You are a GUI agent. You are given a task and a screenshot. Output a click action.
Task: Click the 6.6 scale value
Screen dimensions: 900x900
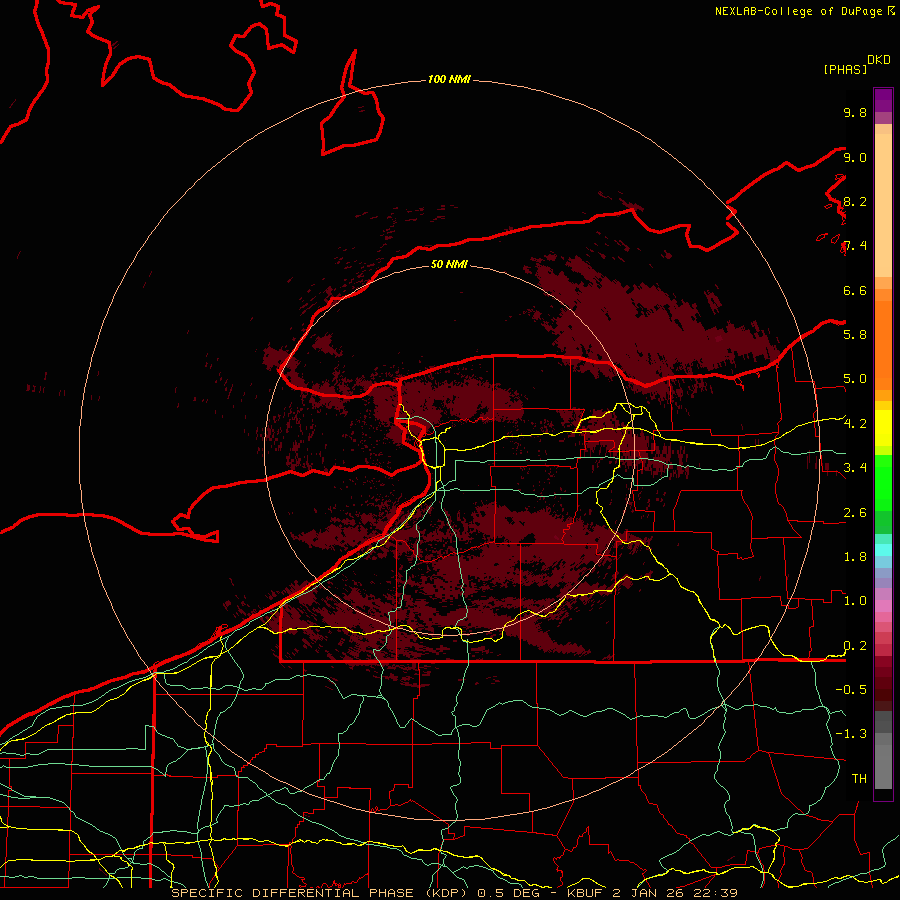coord(855,290)
